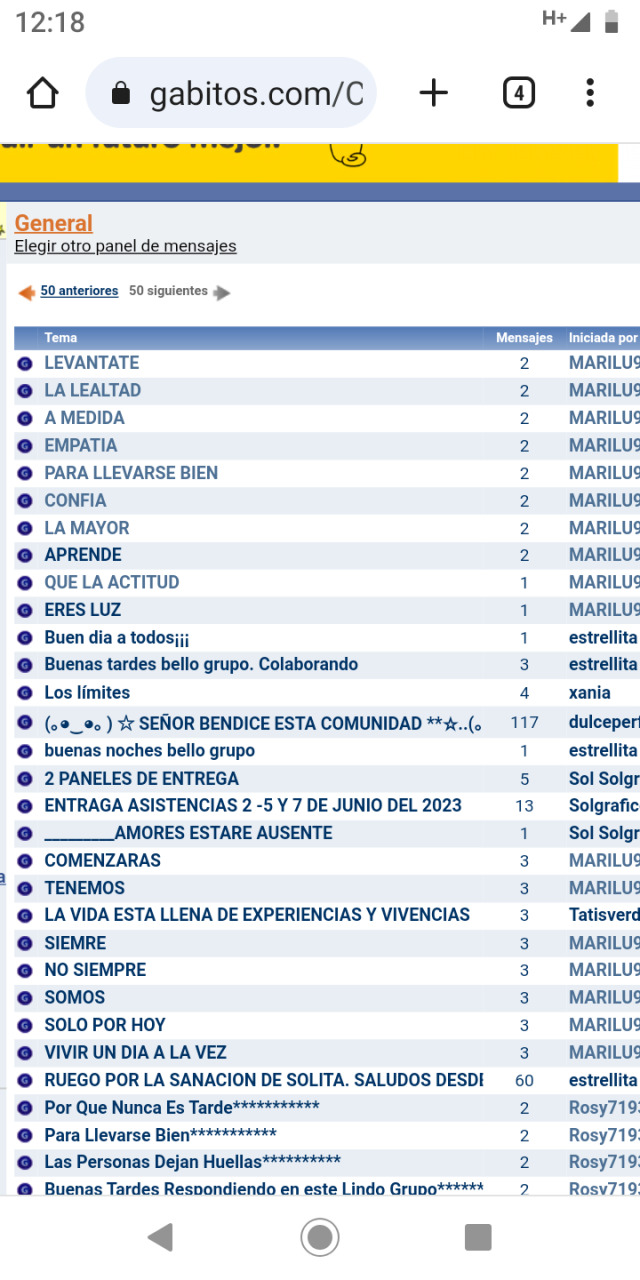Open a new tab with plus icon

tap(433, 93)
